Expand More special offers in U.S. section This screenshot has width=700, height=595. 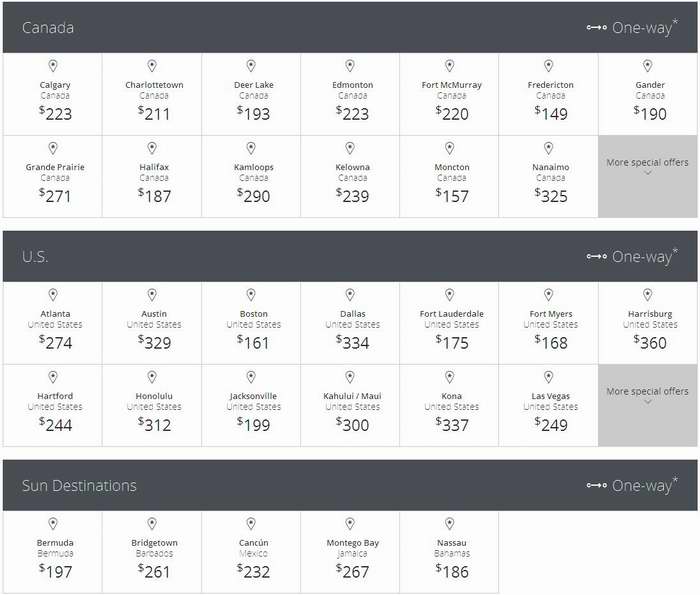click(647, 405)
